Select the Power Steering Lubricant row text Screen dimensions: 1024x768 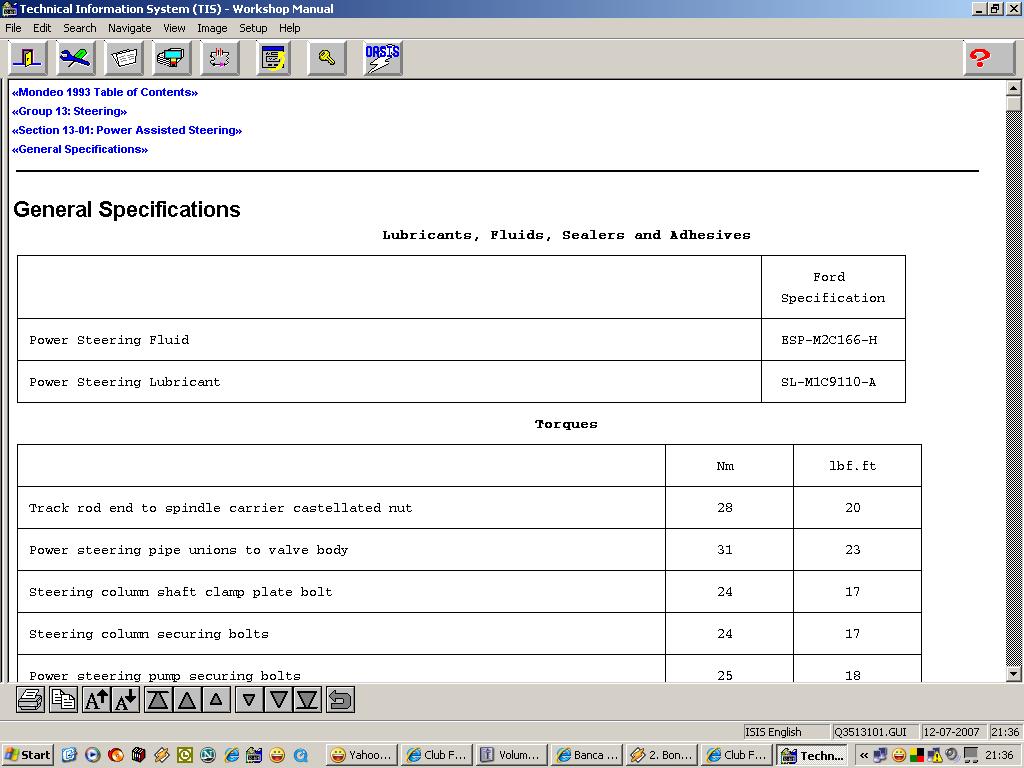tap(125, 382)
